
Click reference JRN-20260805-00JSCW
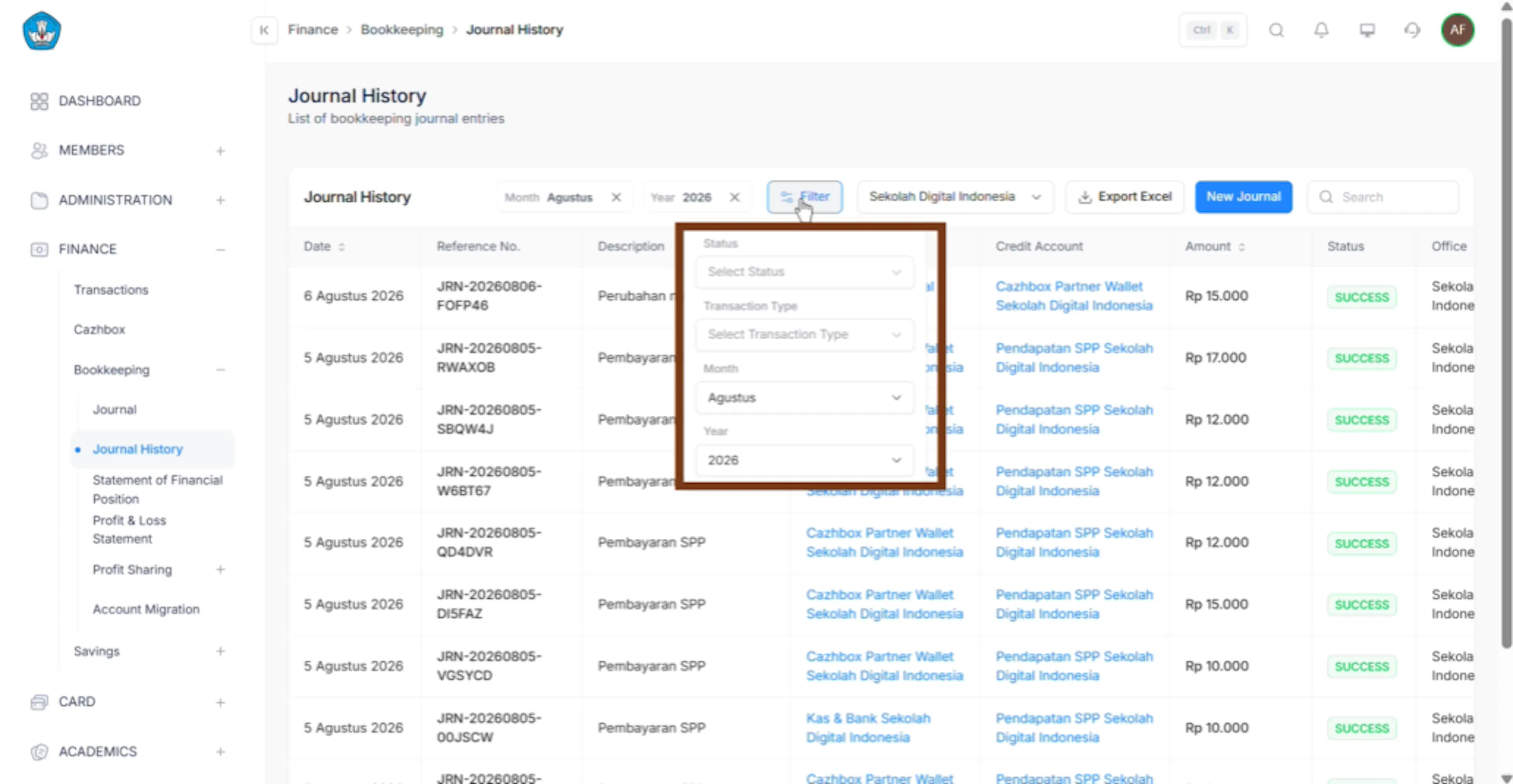(489, 728)
